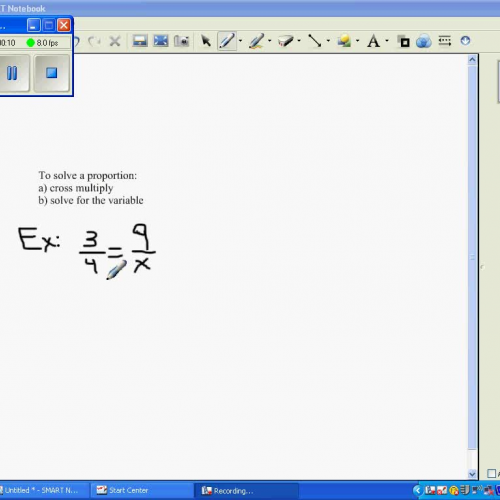Click the vertical scrollbar down arrow
The height and width of the screenshot is (500, 500).
(x=472, y=474)
